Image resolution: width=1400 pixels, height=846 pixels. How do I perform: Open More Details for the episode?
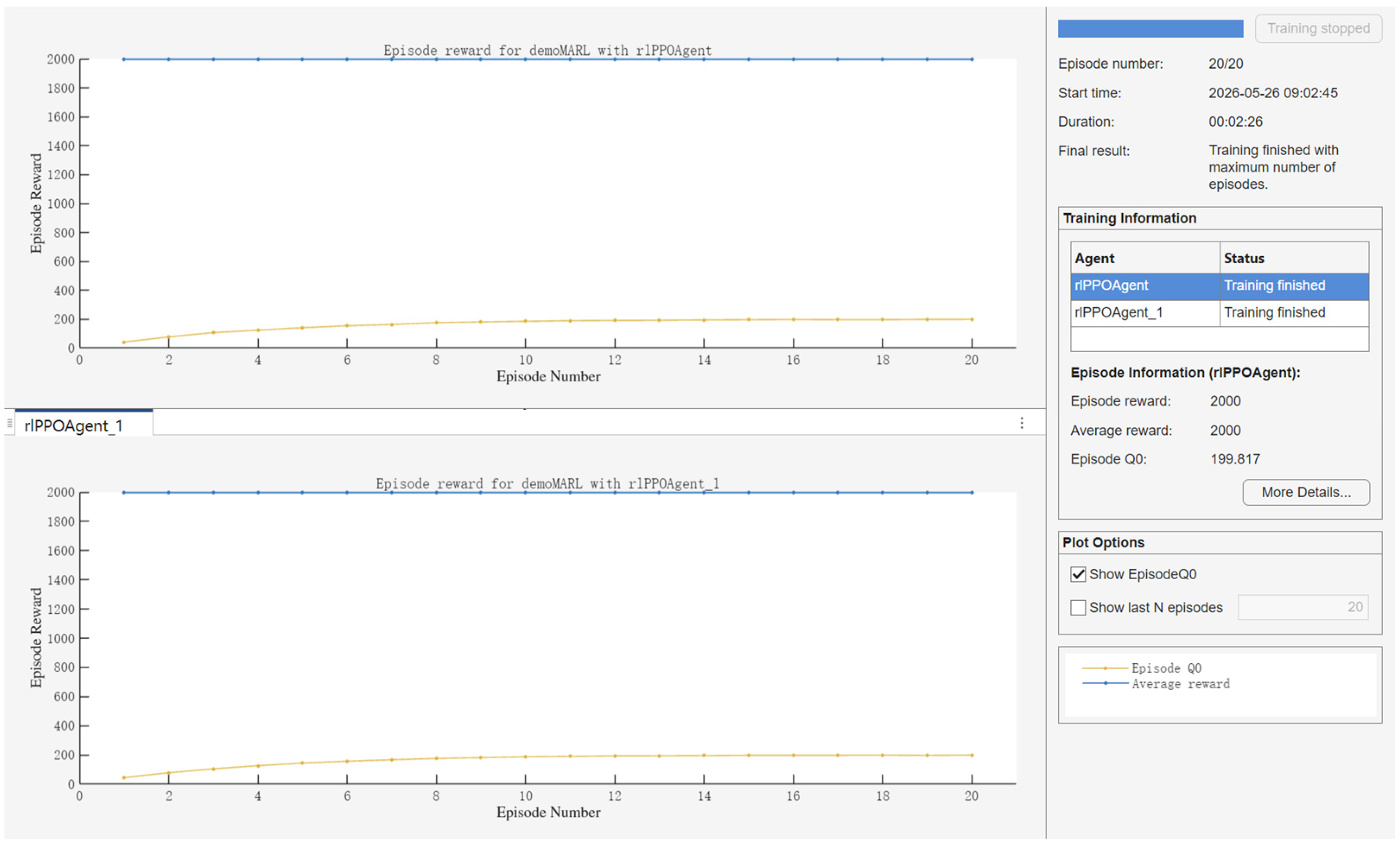[x=1306, y=492]
